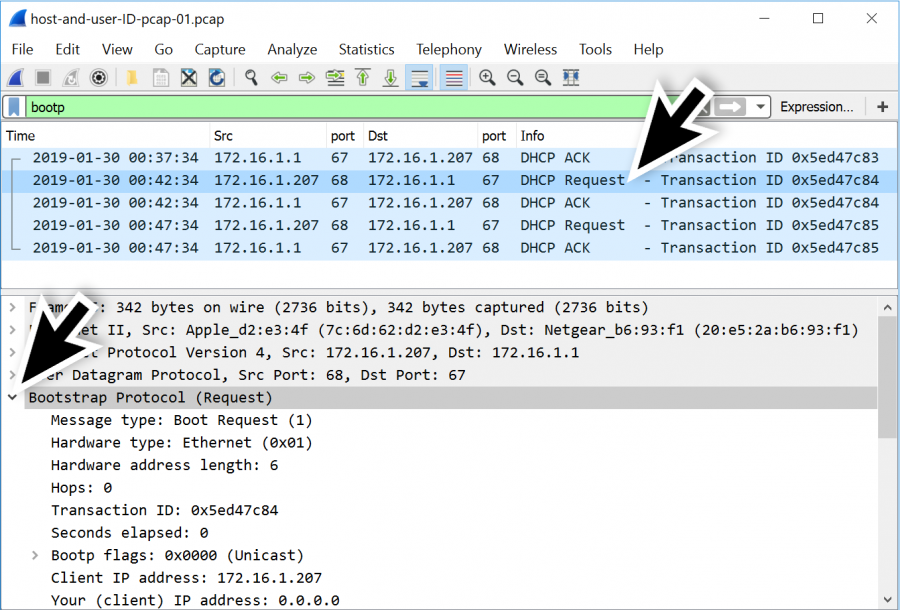Start a new capture with the shark fin icon
This screenshot has width=900, height=610.
(14, 77)
